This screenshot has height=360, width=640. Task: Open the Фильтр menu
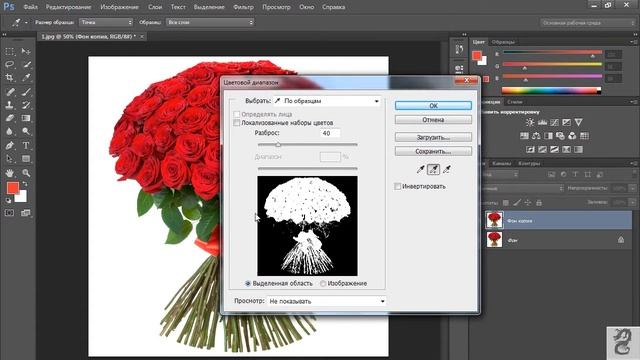pyautogui.click(x=243, y=7)
